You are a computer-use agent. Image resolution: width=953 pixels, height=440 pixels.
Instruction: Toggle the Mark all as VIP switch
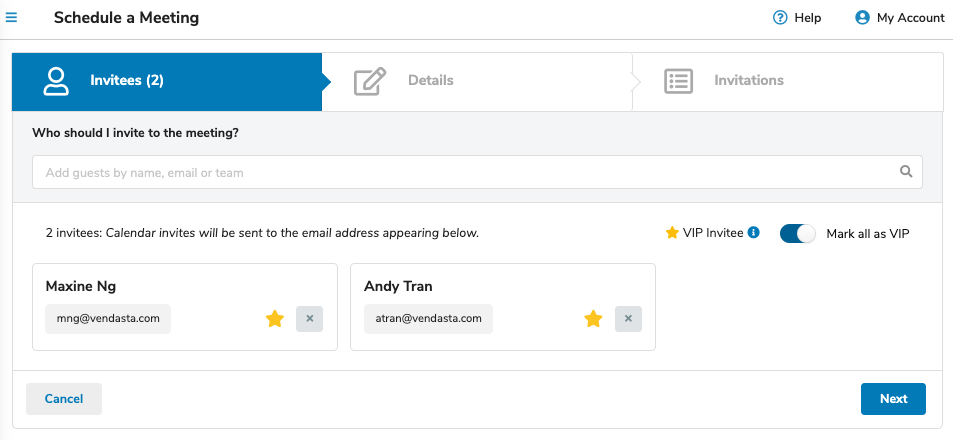(797, 233)
